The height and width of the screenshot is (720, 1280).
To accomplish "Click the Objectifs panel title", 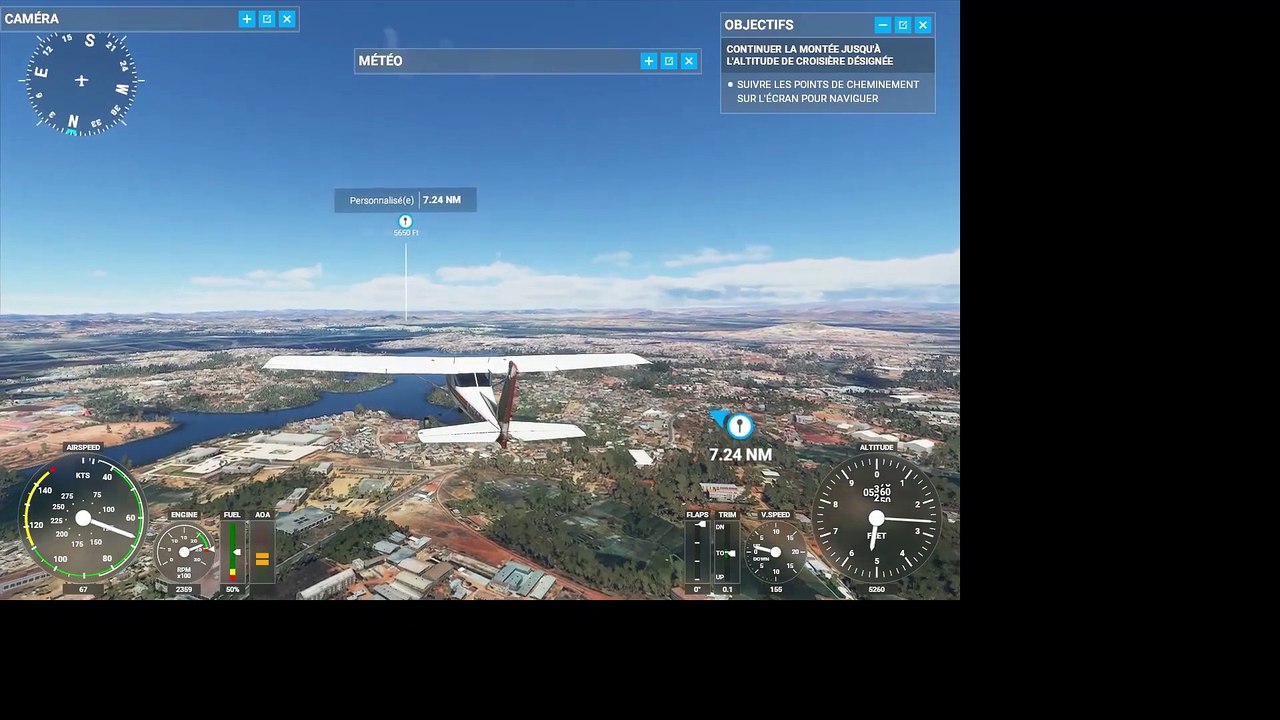I will coord(759,25).
